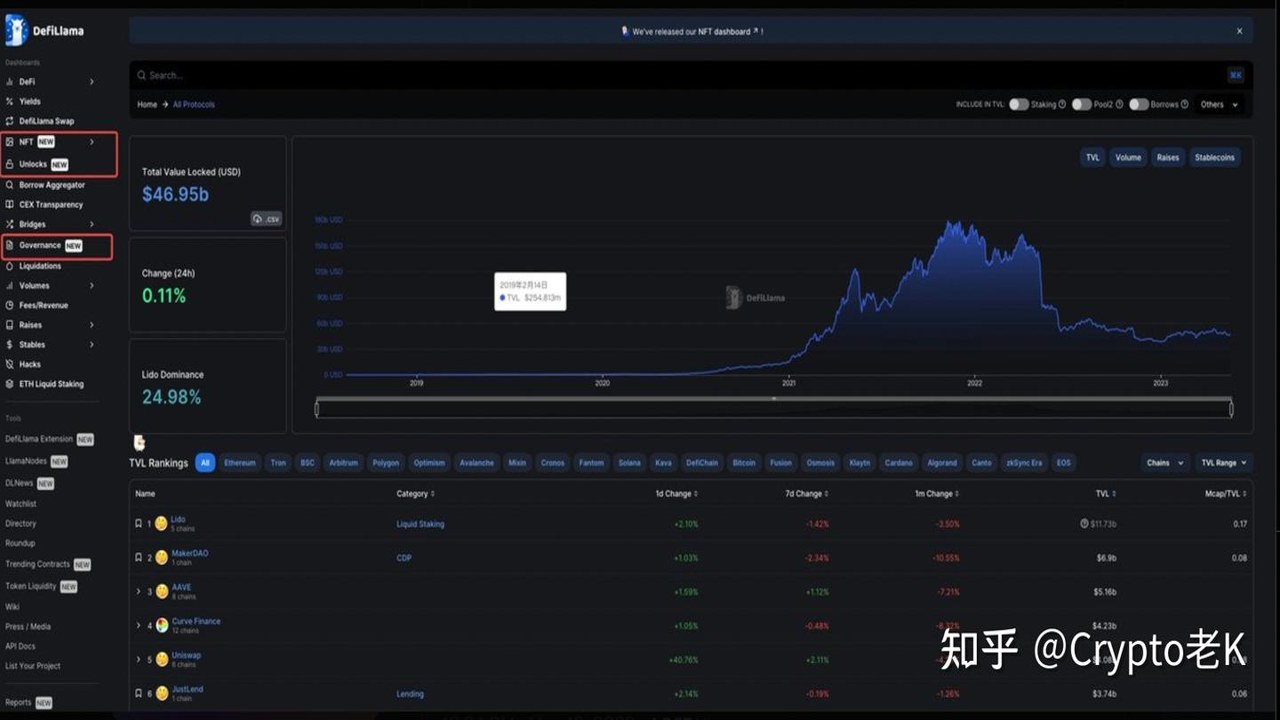
Task: Click Hacks shield icon
Action: click(9, 364)
